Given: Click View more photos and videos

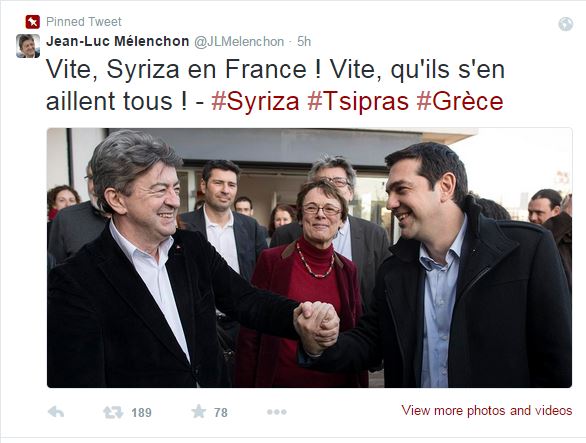Looking at the screenshot, I should 487,410.
